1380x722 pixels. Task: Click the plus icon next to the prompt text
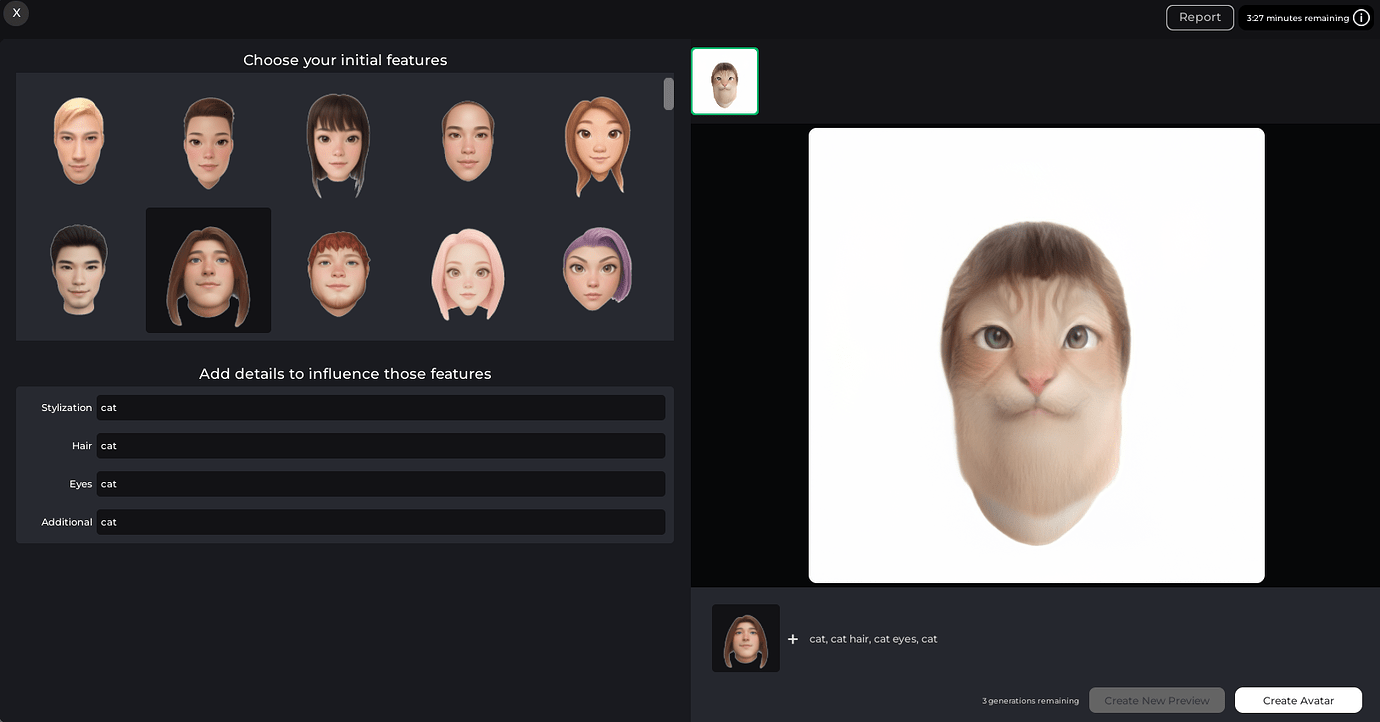(x=792, y=638)
